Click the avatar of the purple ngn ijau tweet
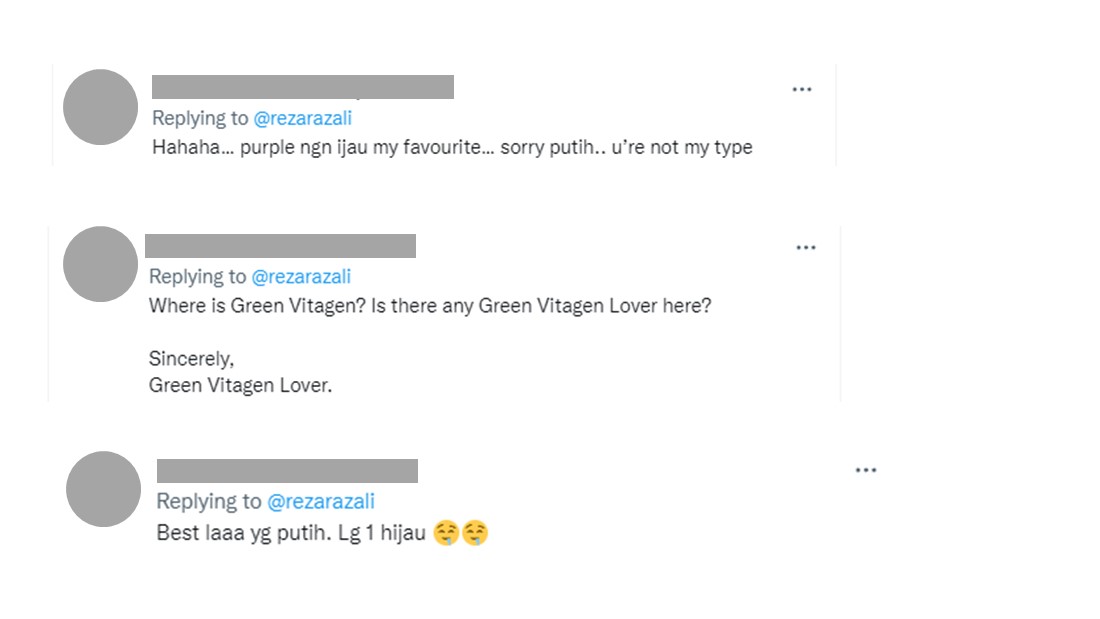This screenshot has width=1100, height=619. (x=100, y=107)
